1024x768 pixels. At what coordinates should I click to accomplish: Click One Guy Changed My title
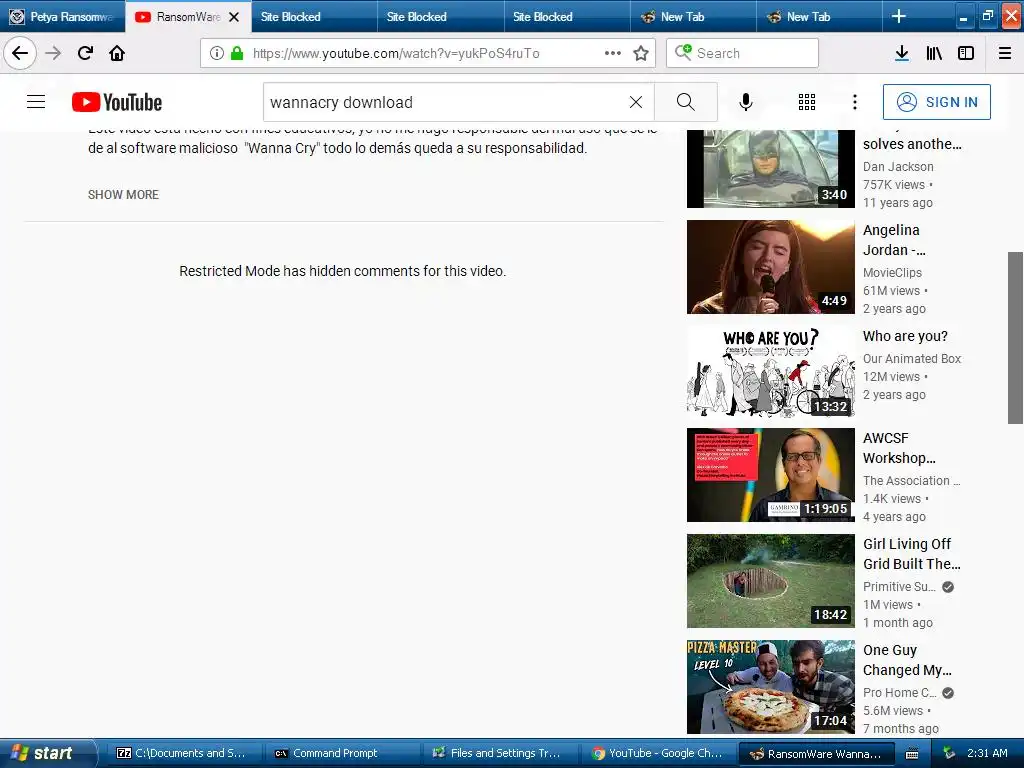[x=907, y=660]
